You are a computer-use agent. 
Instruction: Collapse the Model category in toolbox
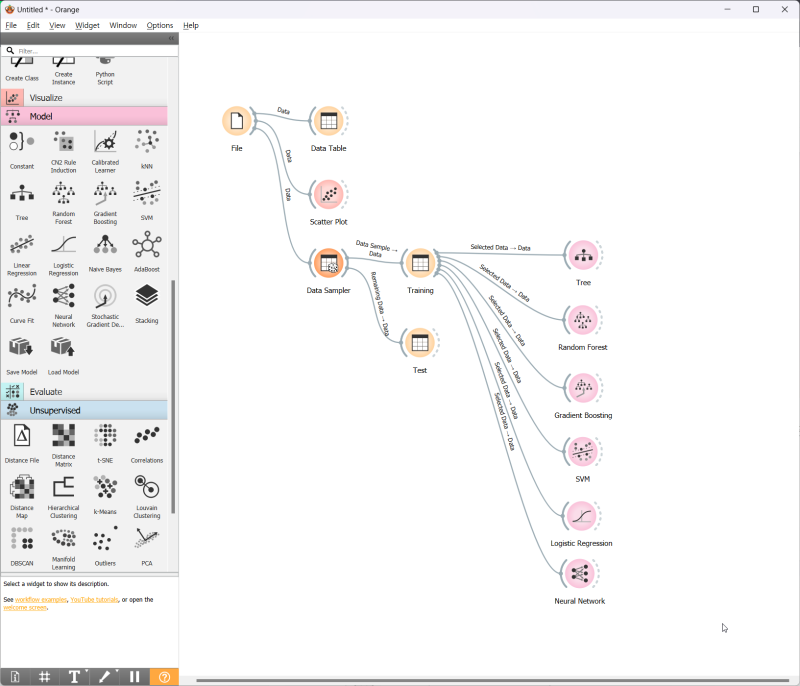pyautogui.click(x=84, y=116)
